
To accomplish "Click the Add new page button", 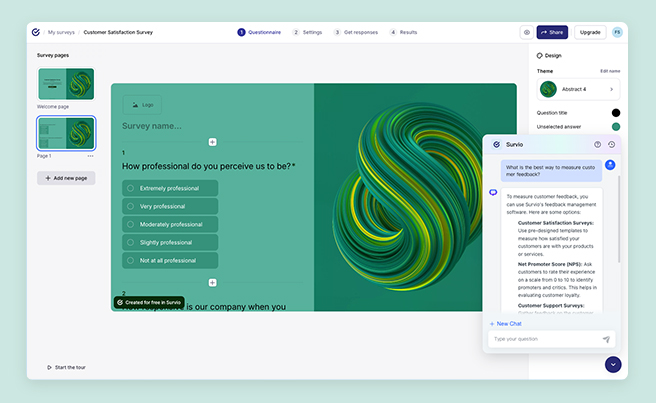I will click(x=66, y=178).
